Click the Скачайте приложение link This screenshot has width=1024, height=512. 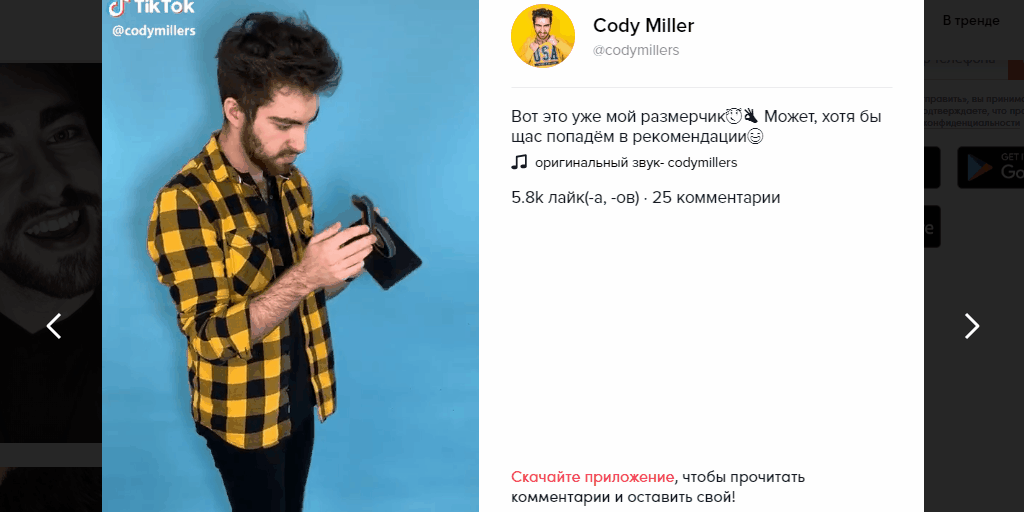click(592, 477)
